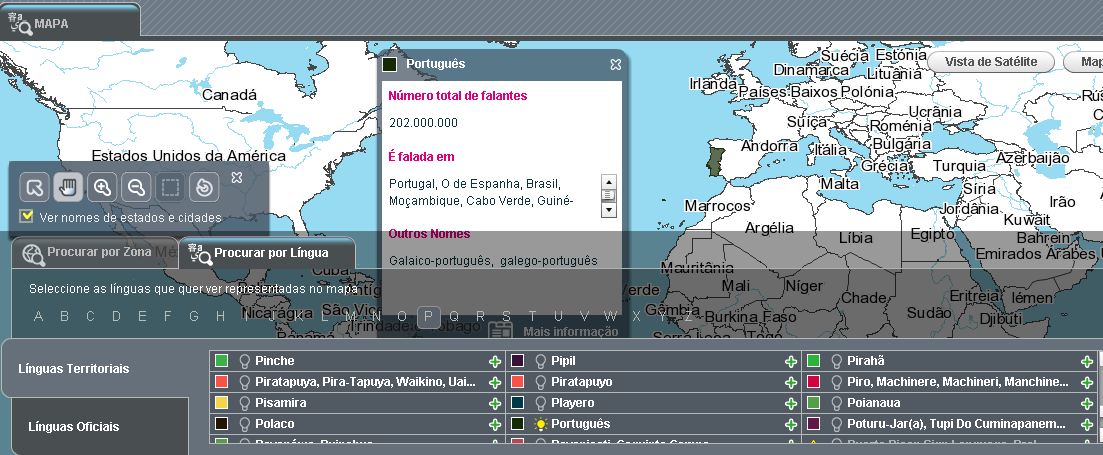Filter languages by letter G
Screen dimensions: 1103x455
click(194, 316)
